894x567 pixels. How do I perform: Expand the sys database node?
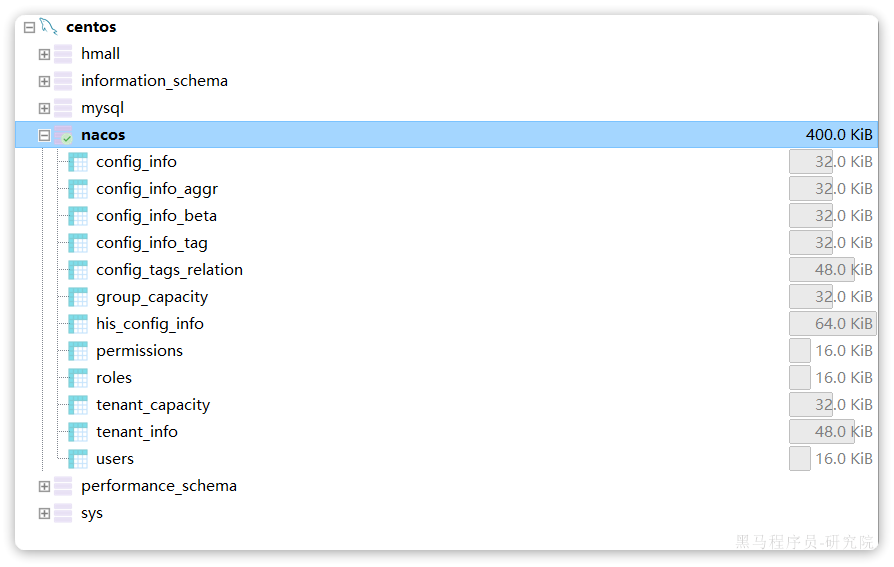(44, 513)
